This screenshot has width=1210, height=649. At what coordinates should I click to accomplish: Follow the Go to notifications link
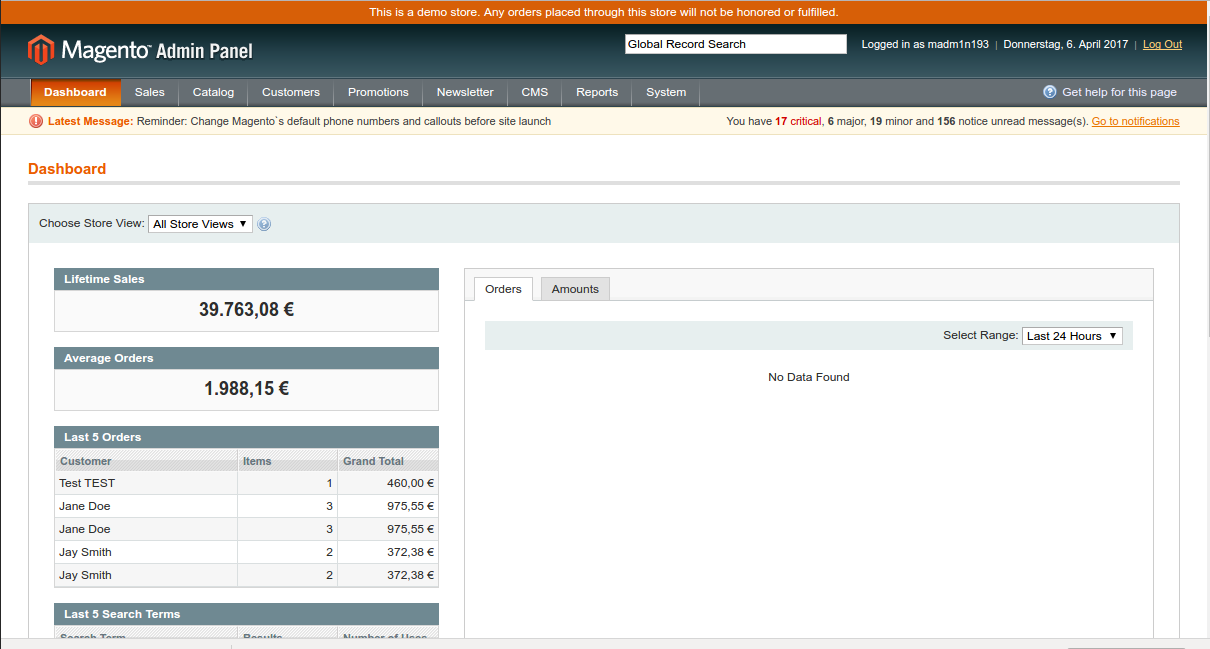(x=1135, y=121)
